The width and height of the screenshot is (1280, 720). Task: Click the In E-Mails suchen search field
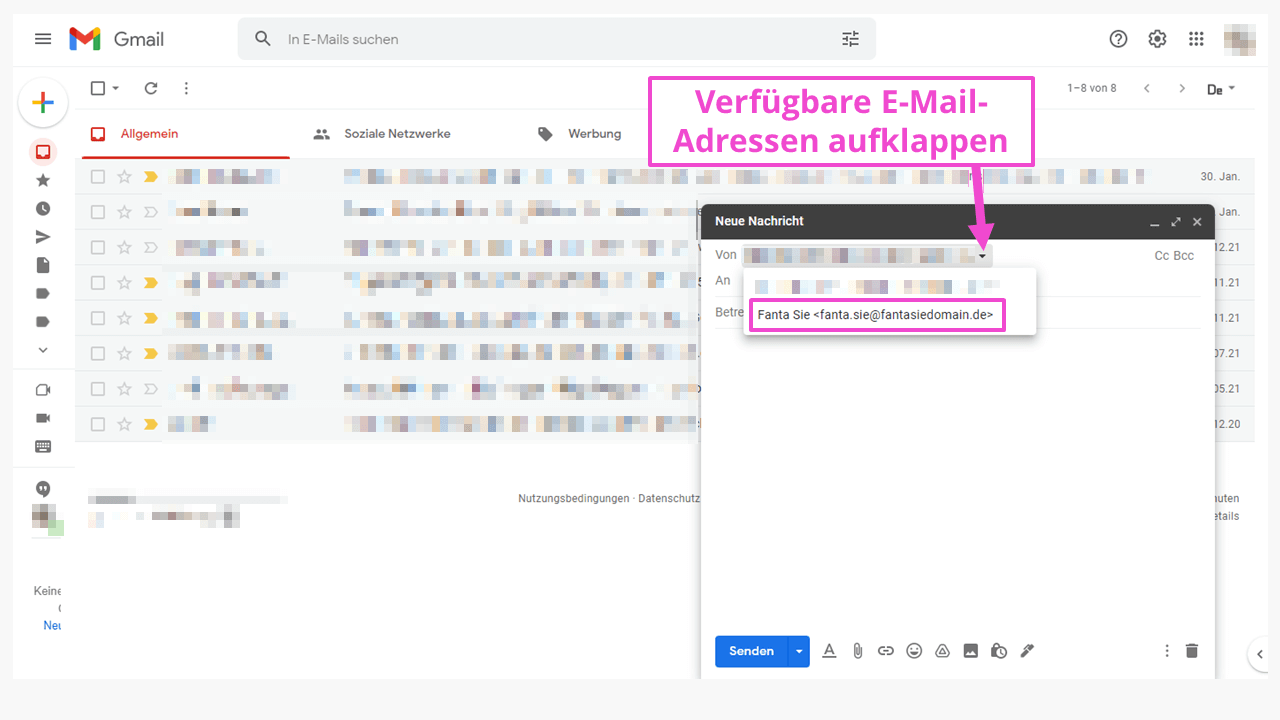click(x=550, y=39)
